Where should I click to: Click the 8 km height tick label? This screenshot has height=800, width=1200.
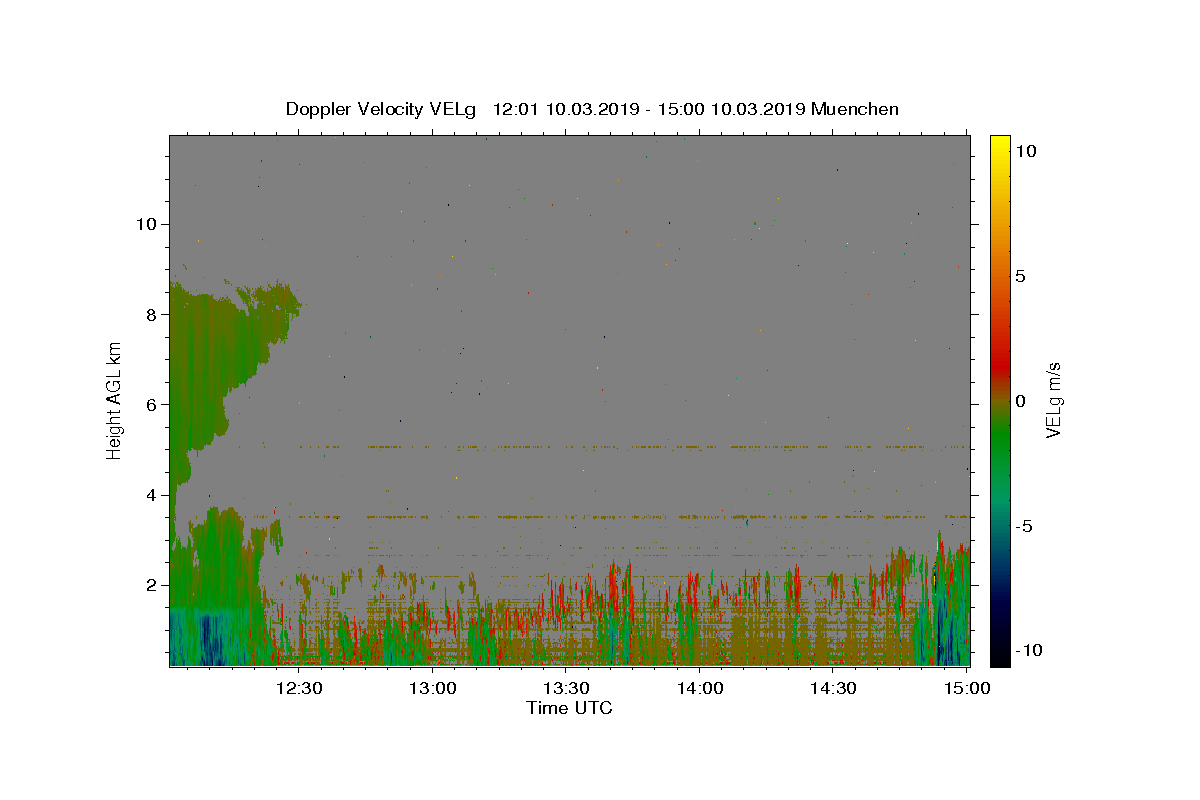pyautogui.click(x=150, y=314)
